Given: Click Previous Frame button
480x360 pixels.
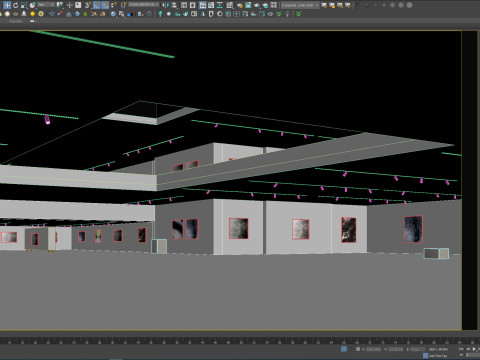Looking at the screenshot, I should tap(468, 349).
